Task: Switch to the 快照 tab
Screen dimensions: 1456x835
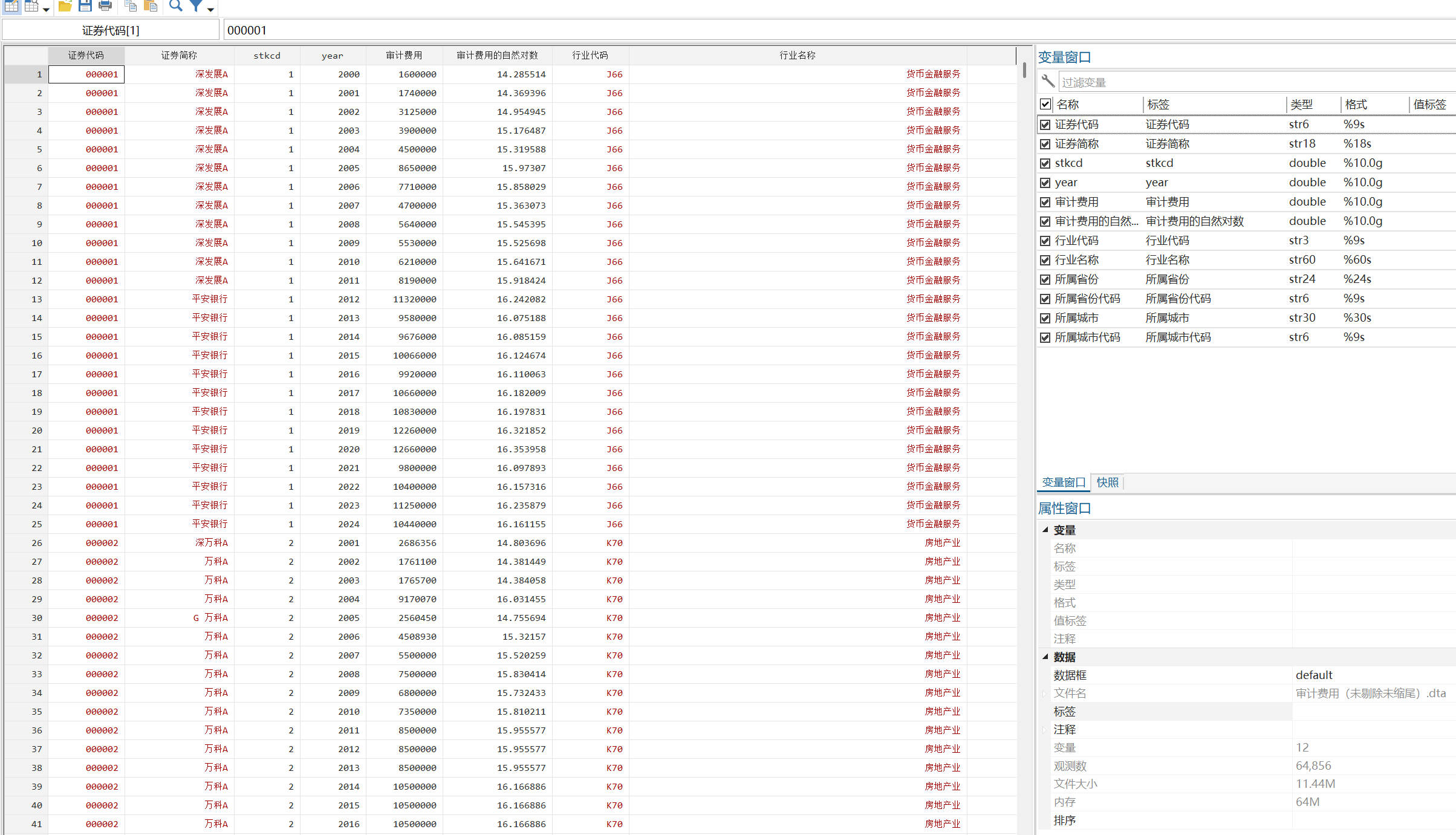Action: [1107, 482]
